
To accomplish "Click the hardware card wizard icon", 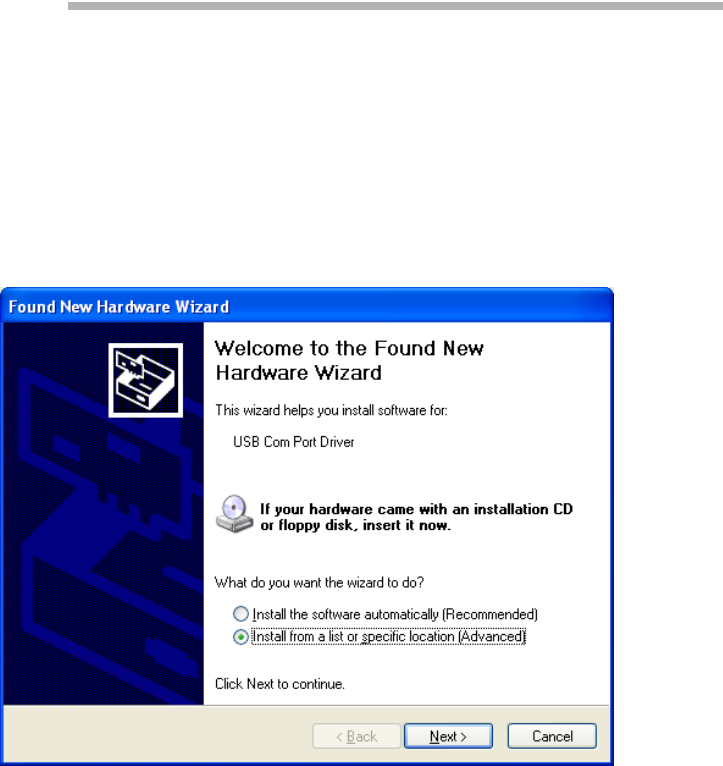I will (146, 380).
